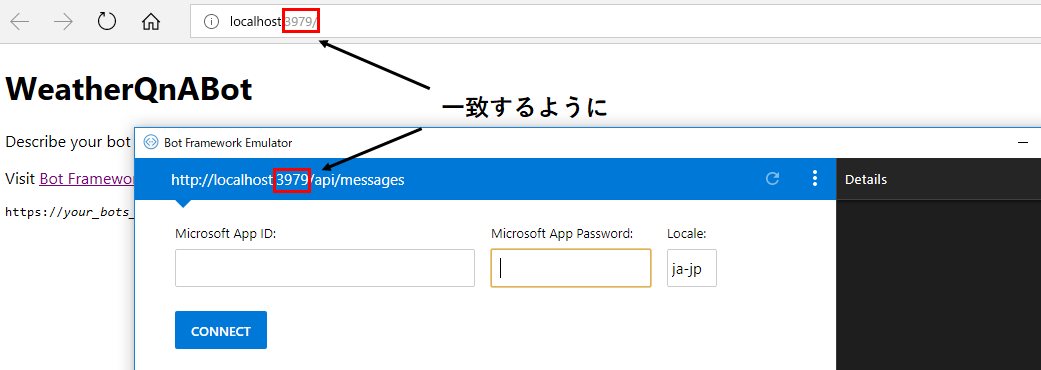Reload the browser page

tap(107, 21)
